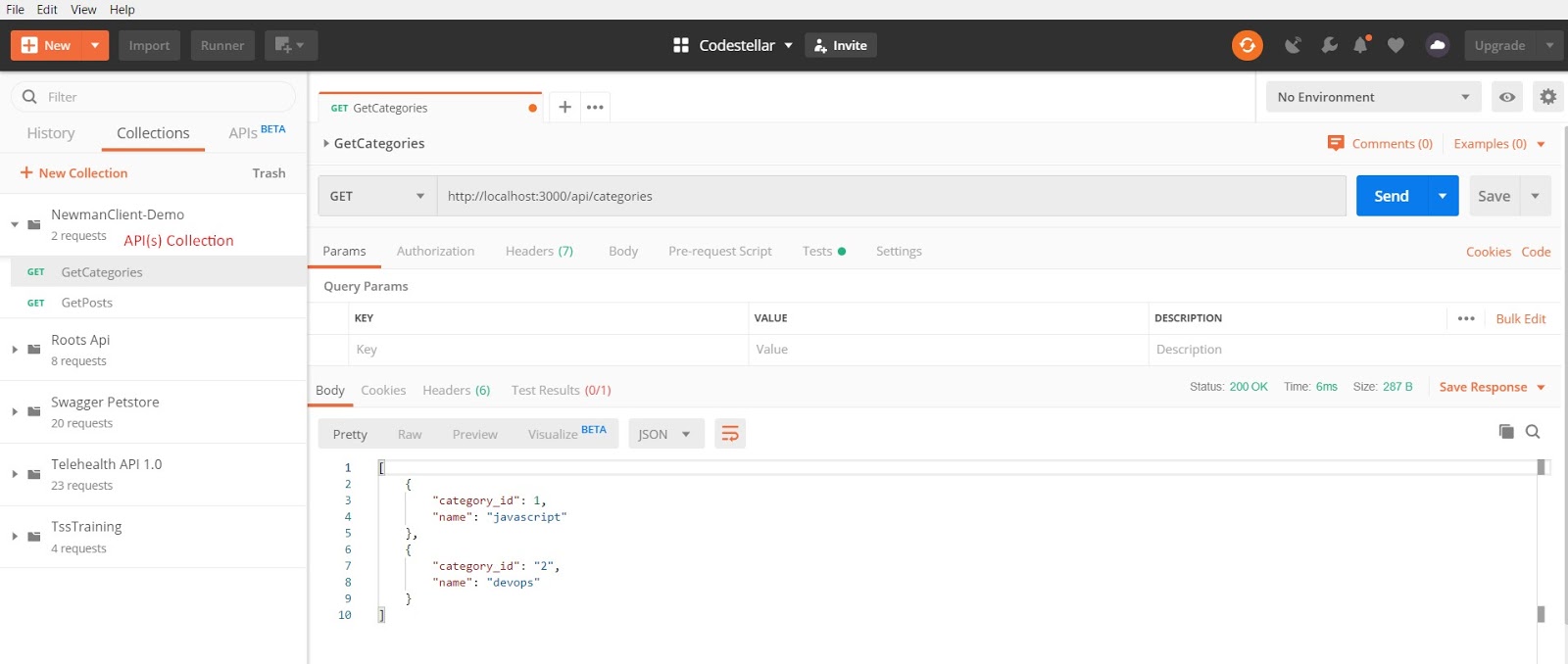Open the No Environment dropdown

tap(1372, 97)
